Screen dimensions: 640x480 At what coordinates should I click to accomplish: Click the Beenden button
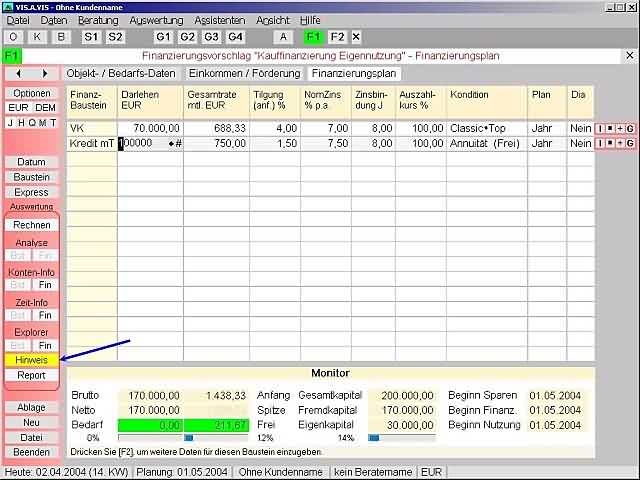[x=31, y=452]
